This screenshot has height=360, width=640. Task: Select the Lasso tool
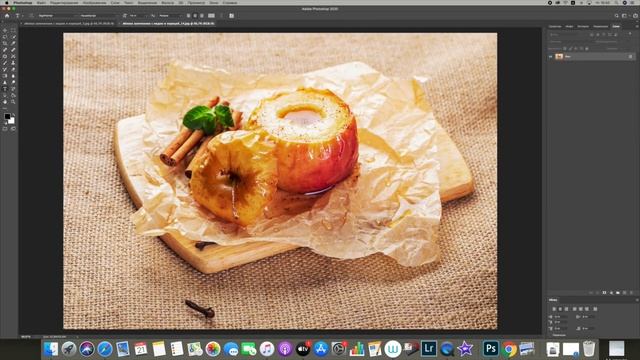click(x=4, y=36)
